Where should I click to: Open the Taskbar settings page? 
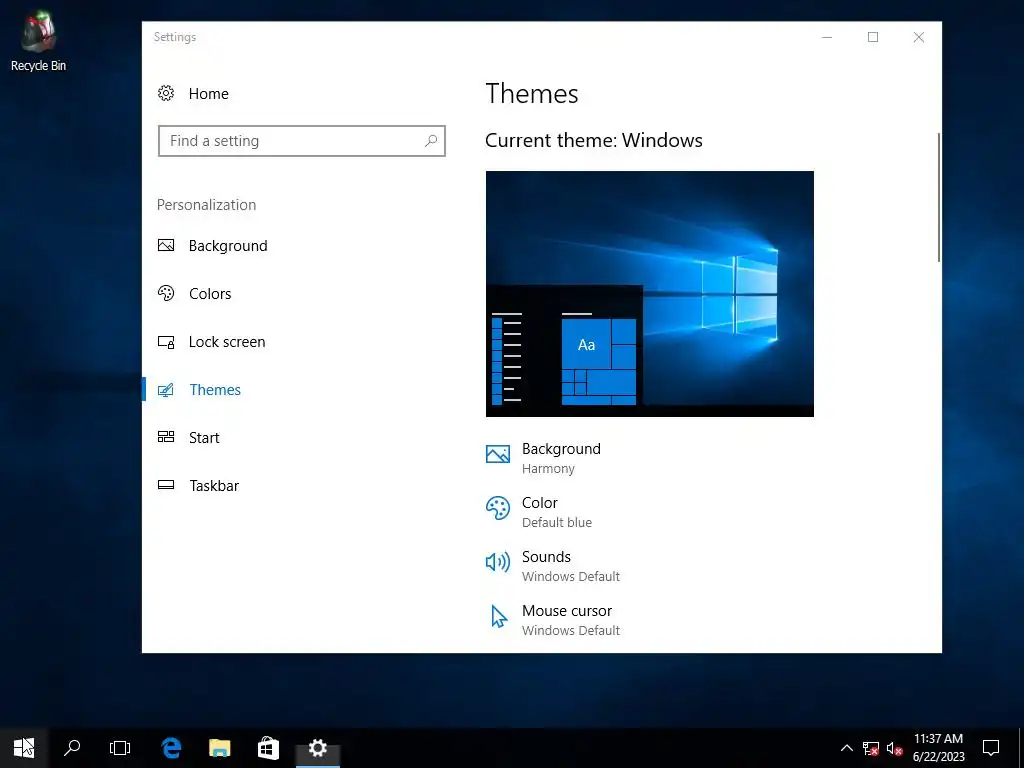pyautogui.click(x=214, y=486)
